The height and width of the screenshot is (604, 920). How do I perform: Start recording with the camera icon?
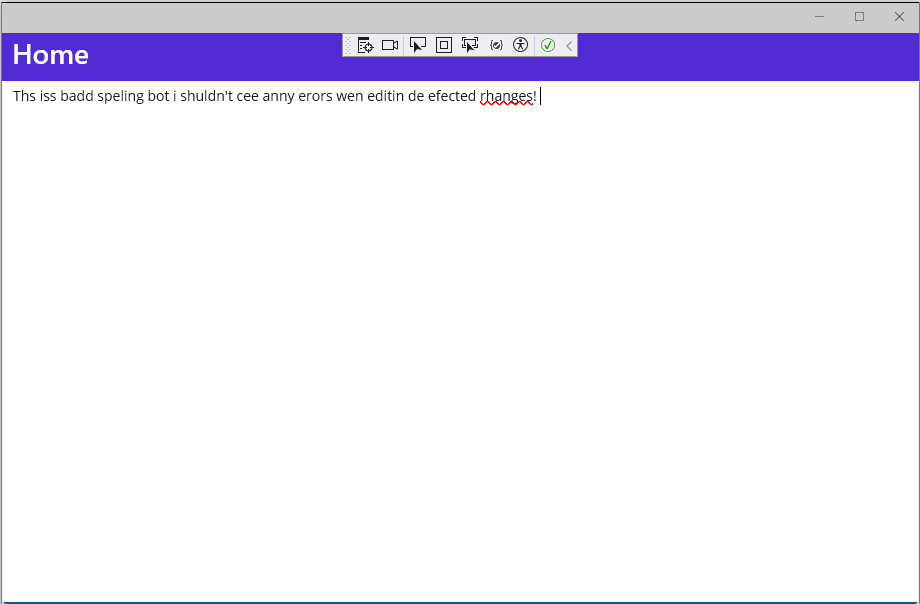390,45
